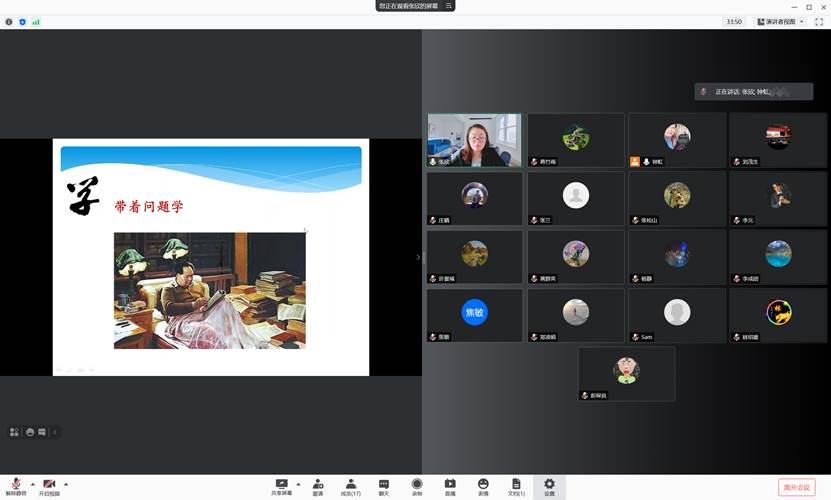Open the Emoji reactions (表情) icon
Viewport: 831px width, 500px height.
[483, 484]
